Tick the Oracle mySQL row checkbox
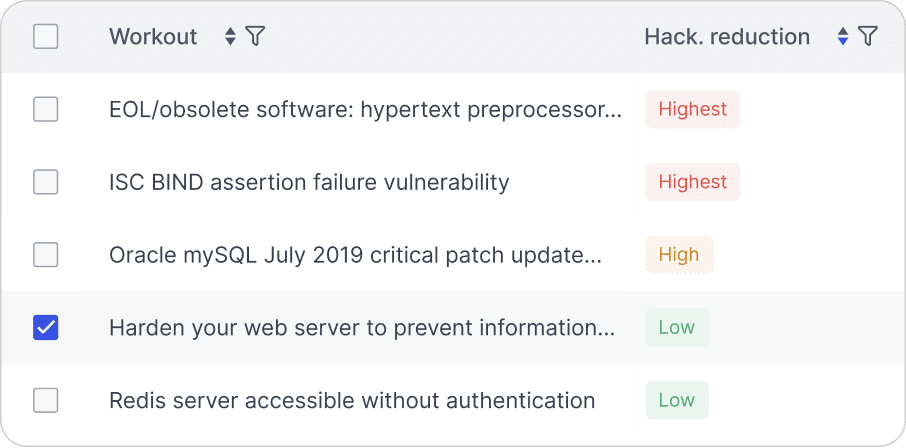Screen dimensions: 906x448 [x=46, y=255]
